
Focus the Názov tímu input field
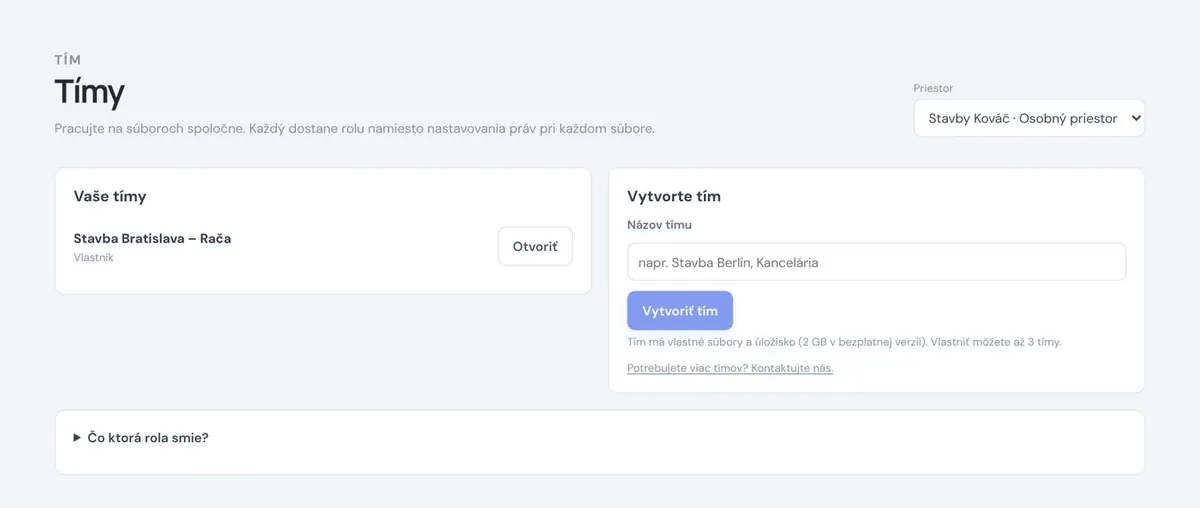pyautogui.click(x=877, y=262)
